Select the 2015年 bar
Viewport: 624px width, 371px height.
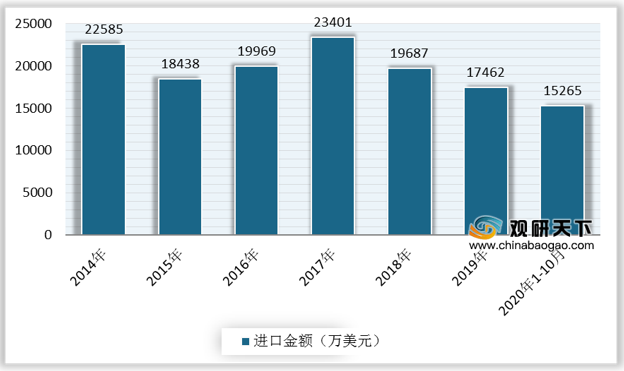[180, 157]
